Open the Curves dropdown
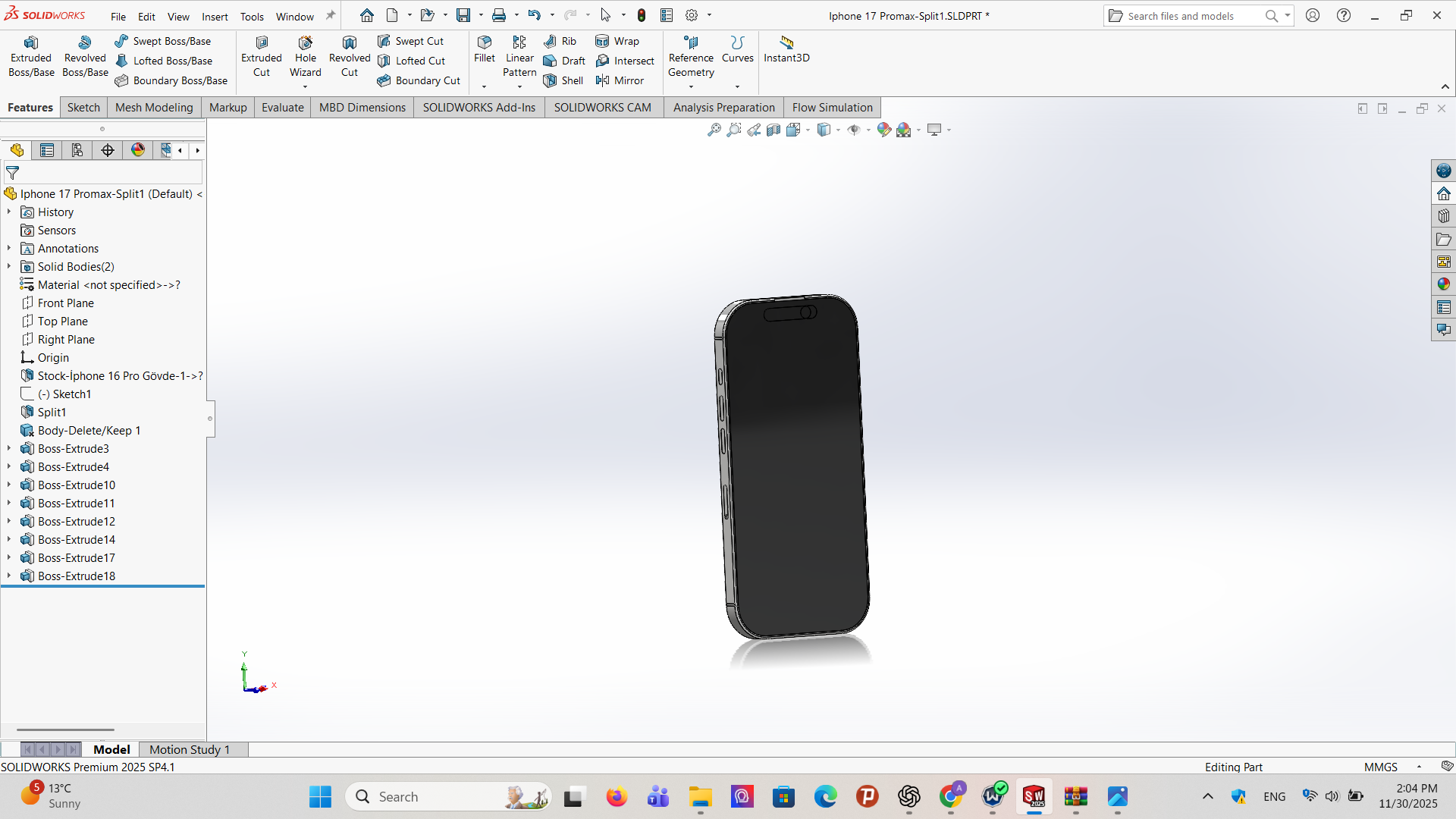Image resolution: width=1456 pixels, height=819 pixels. pos(737,86)
